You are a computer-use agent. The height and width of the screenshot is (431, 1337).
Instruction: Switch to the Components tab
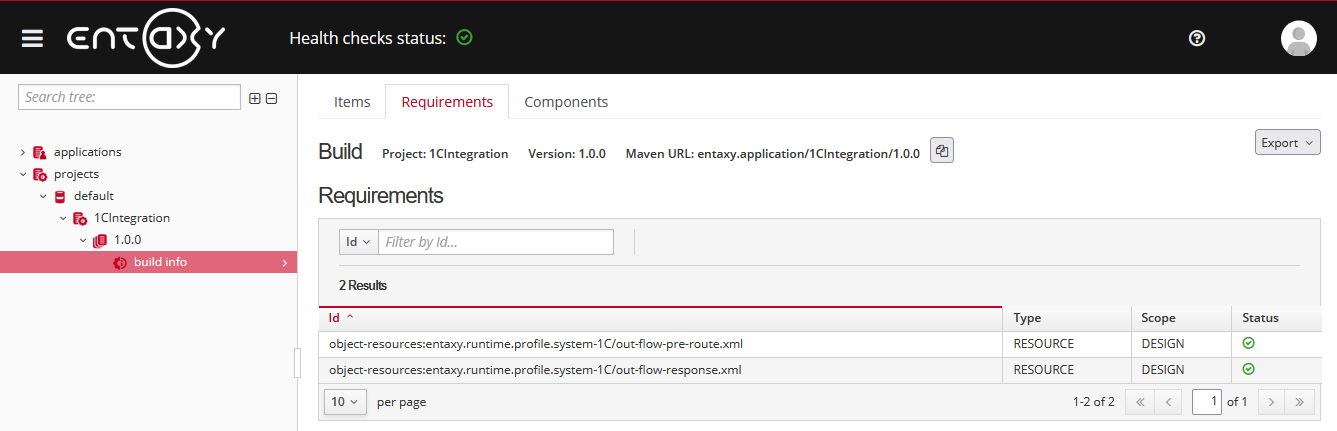[x=566, y=102]
